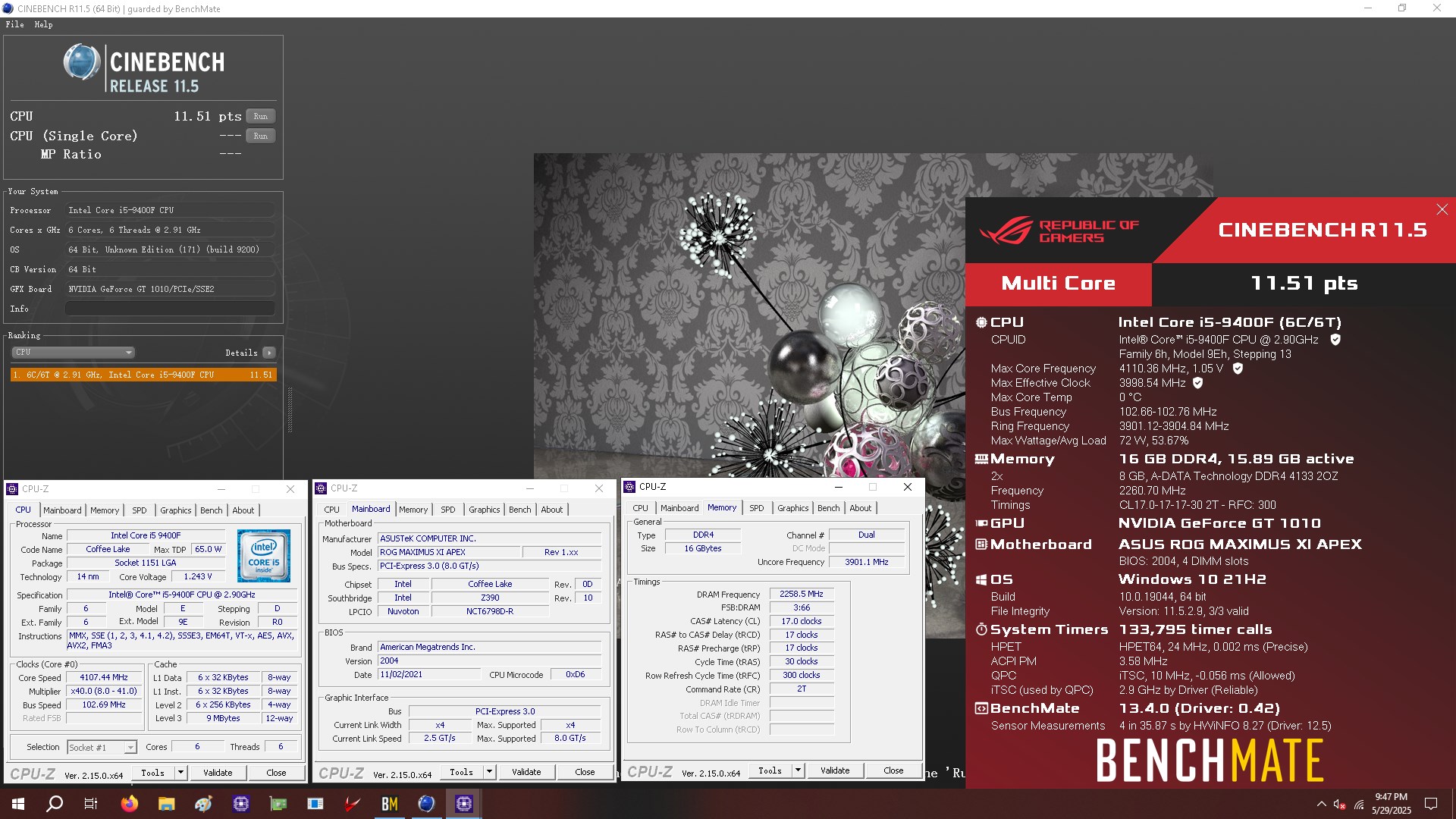Click the Multi Core red label
Image resolution: width=1456 pixels, height=819 pixels.
tap(1058, 284)
